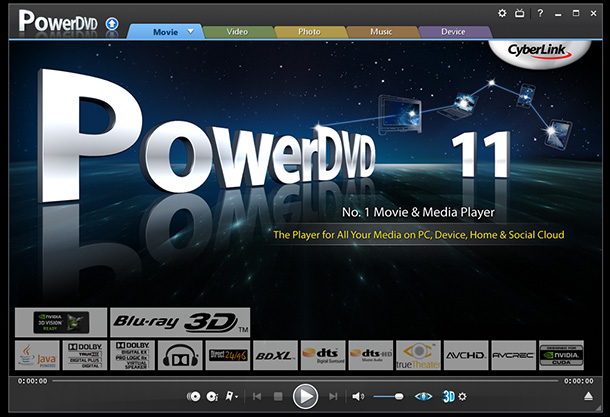Screen dimensions: 610x417
Task: Open the bookmark dropdown
Action: (231, 396)
